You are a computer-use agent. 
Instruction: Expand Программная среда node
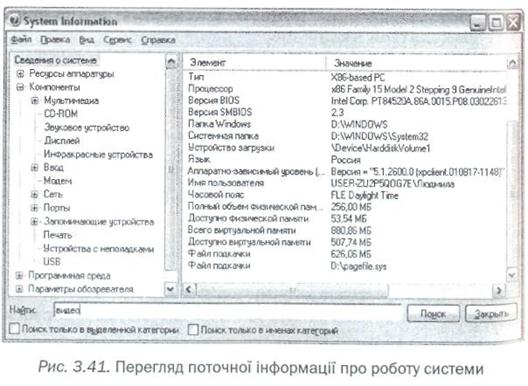(19, 276)
